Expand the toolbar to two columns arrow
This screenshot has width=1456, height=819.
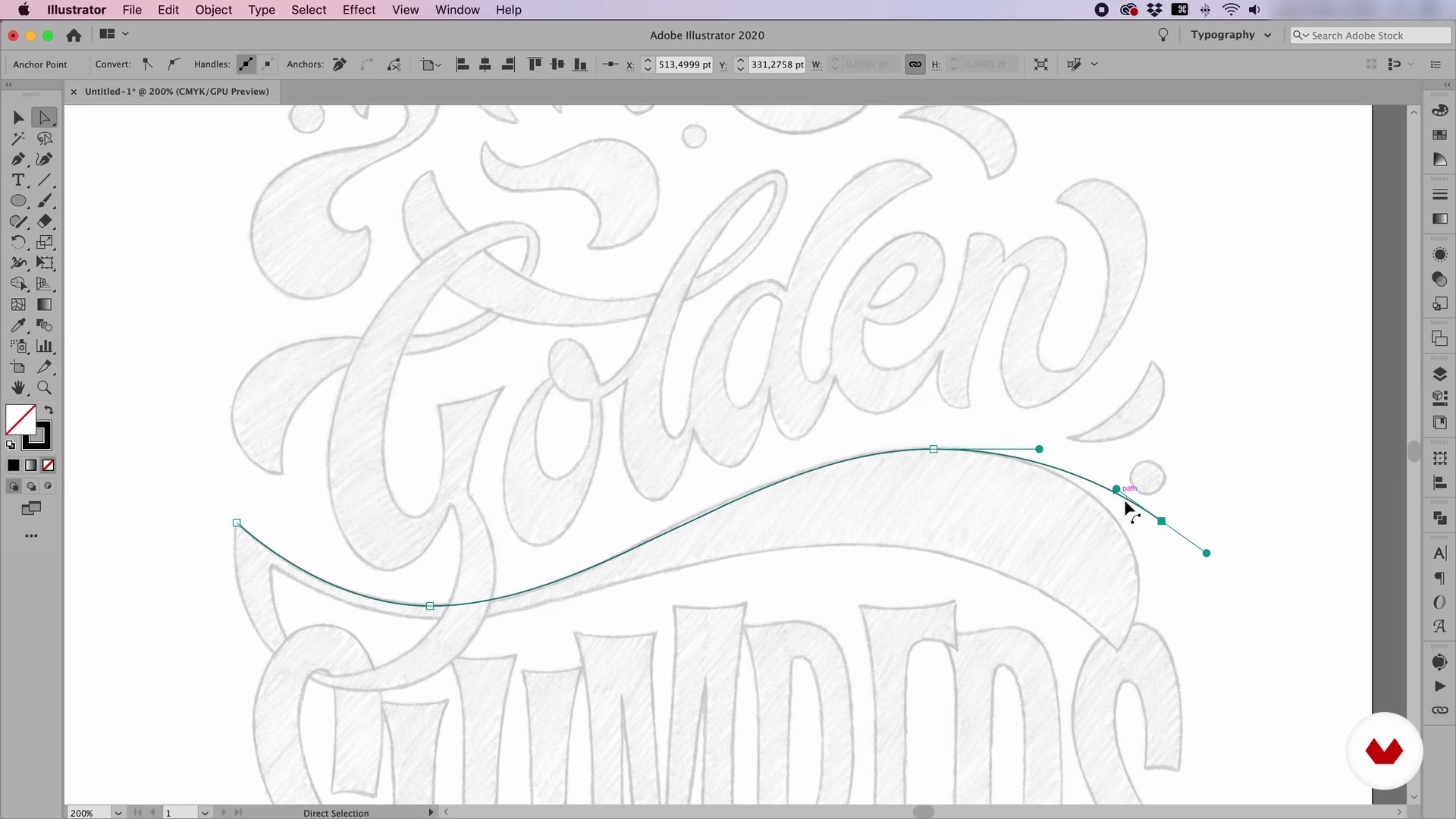coord(8,84)
